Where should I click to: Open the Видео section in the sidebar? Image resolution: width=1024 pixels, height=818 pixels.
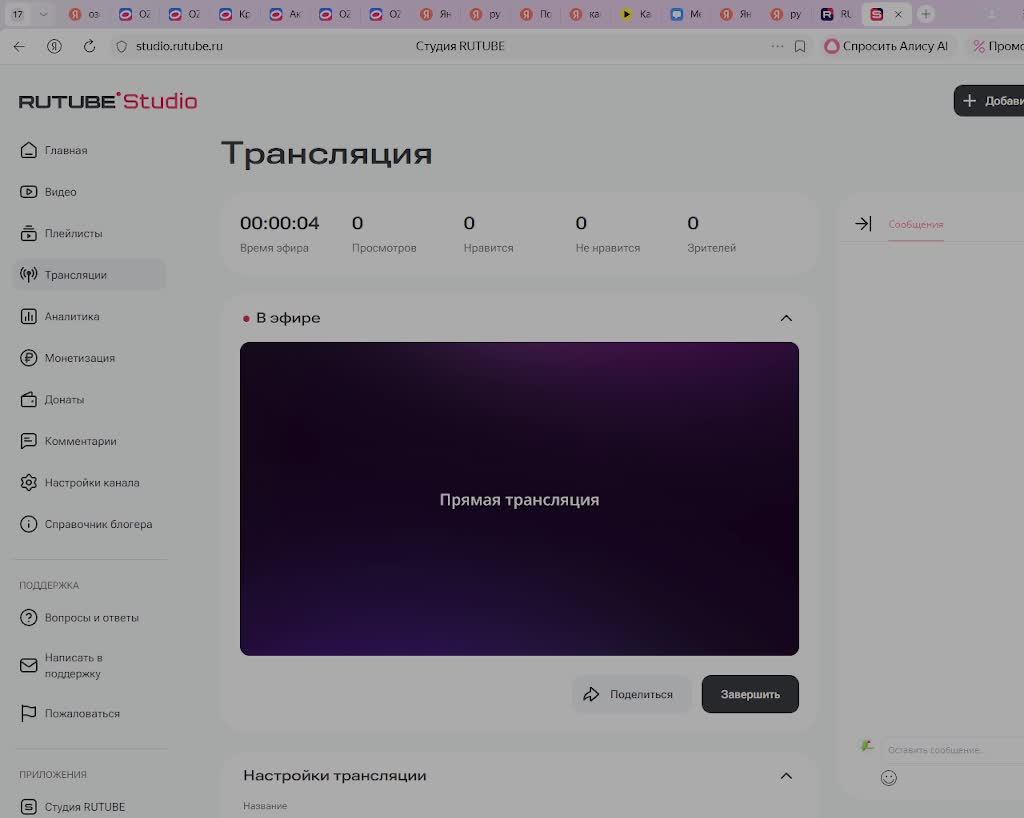pos(48,192)
